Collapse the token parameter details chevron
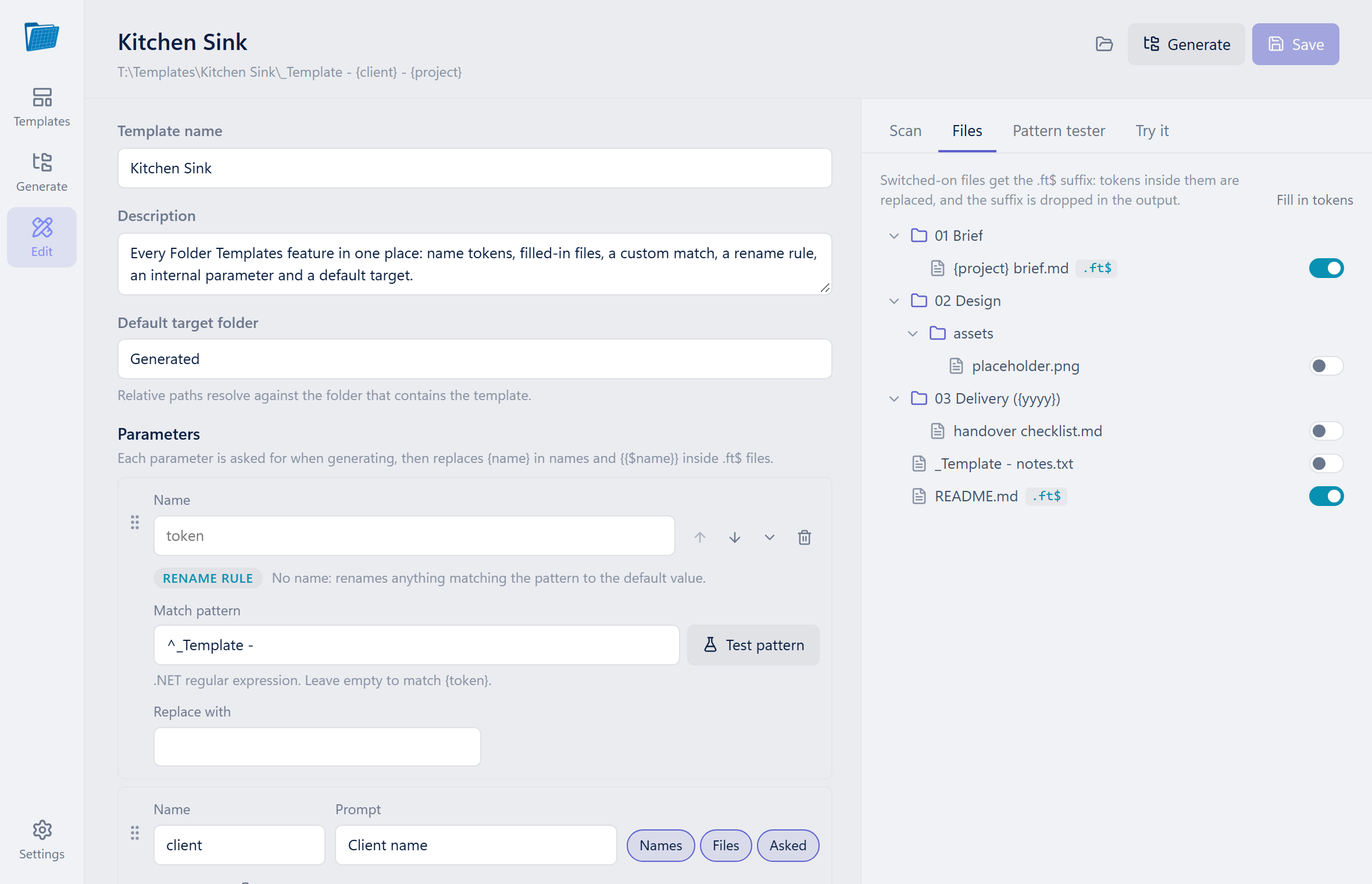This screenshot has width=1372, height=884. (x=770, y=537)
